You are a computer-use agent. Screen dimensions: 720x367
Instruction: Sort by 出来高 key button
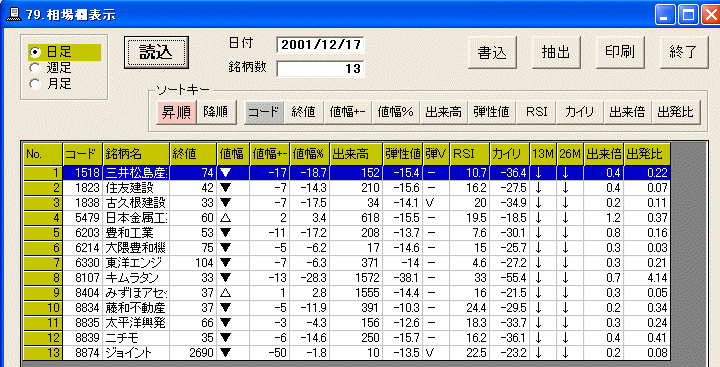point(444,112)
